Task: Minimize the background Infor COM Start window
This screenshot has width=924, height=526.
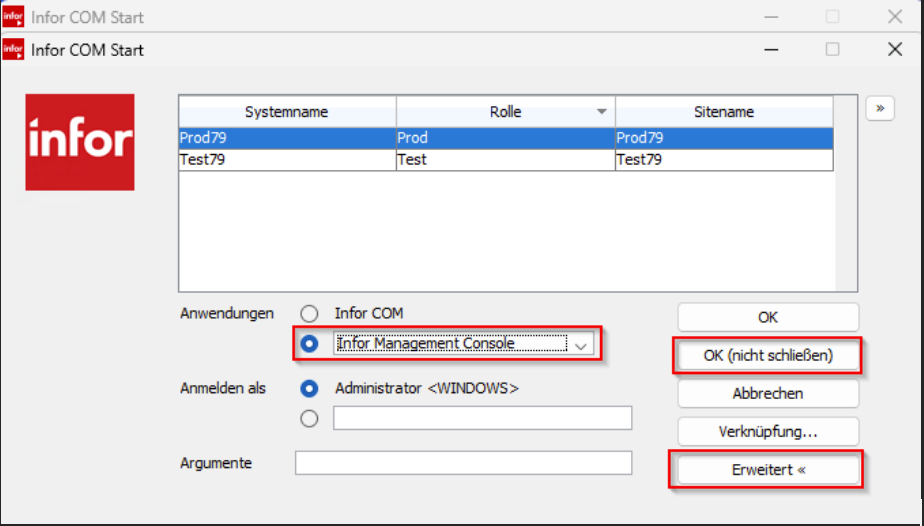Action: click(x=771, y=16)
